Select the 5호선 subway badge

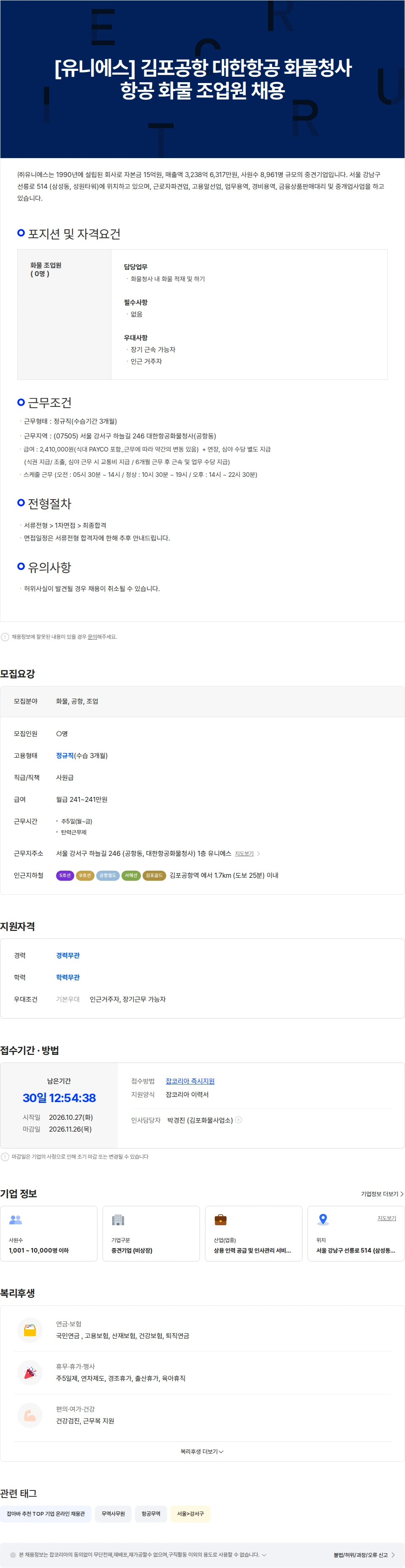point(65,875)
